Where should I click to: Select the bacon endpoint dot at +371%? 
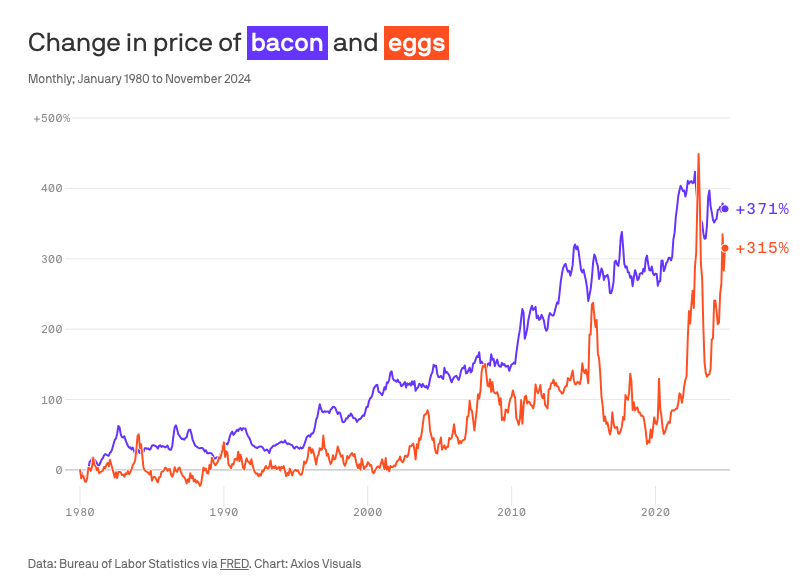(725, 209)
